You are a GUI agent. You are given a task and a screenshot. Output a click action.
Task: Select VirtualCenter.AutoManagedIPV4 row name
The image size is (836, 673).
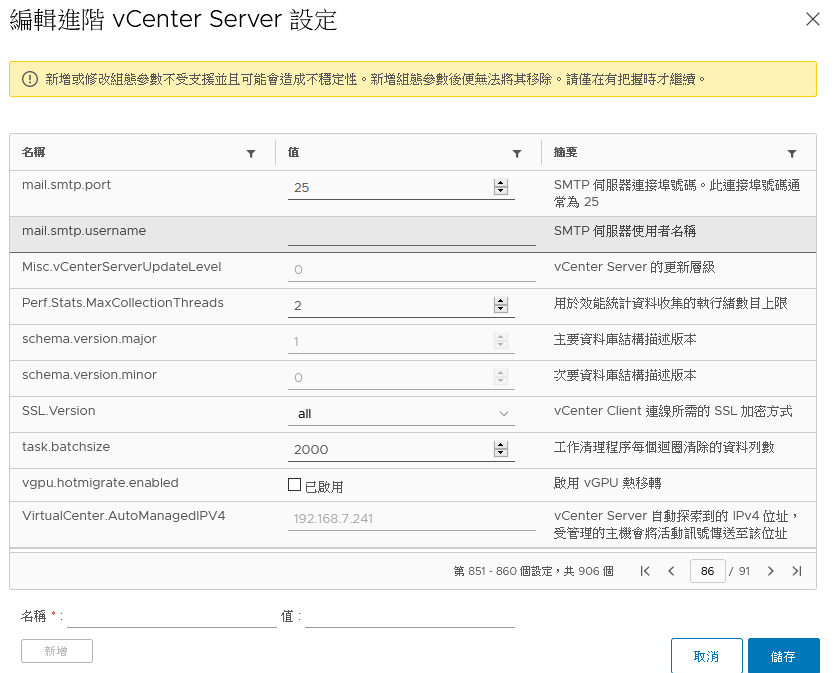pos(123,516)
